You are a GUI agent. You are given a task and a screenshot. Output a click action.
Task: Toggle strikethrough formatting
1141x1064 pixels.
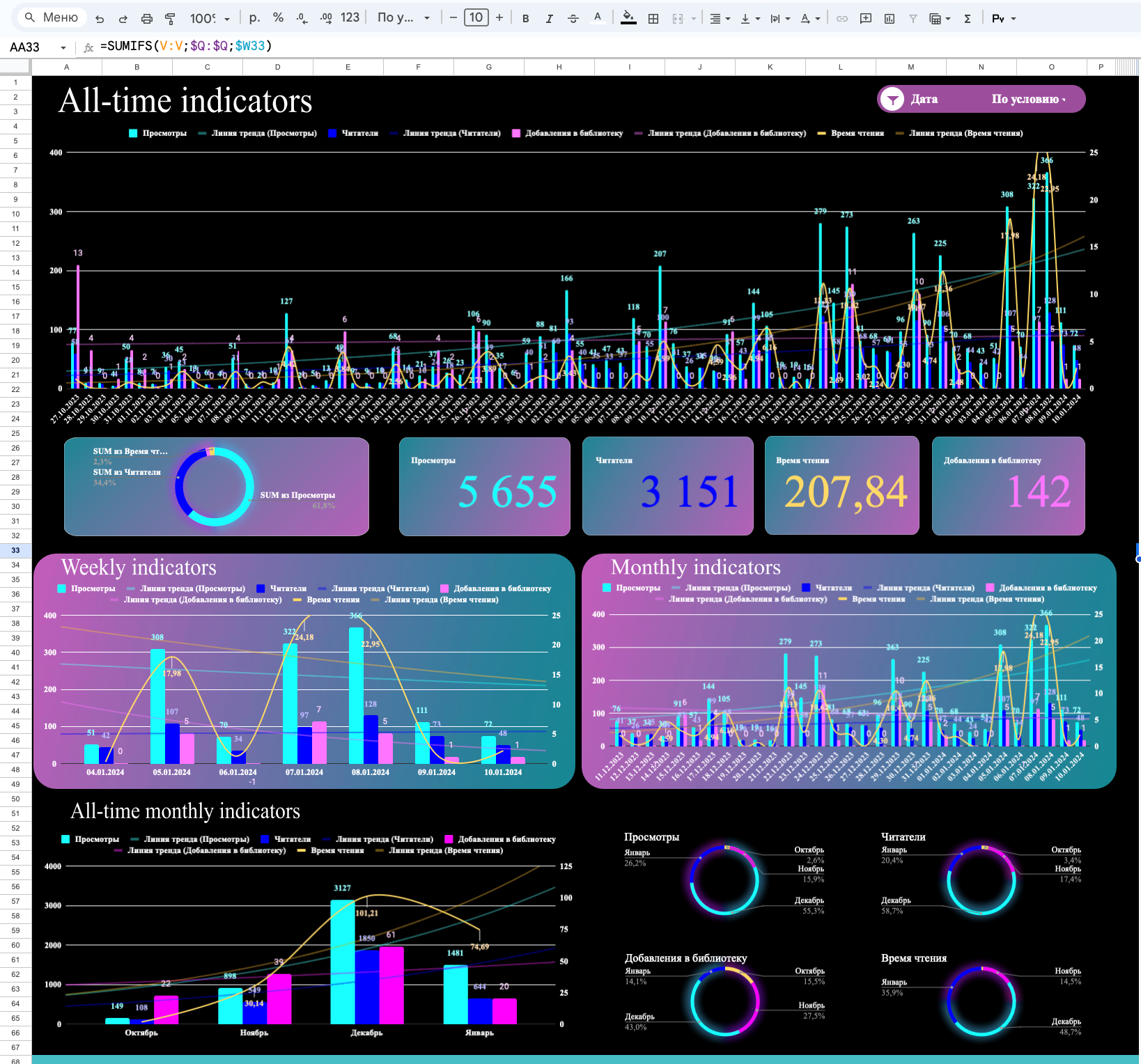[573, 19]
